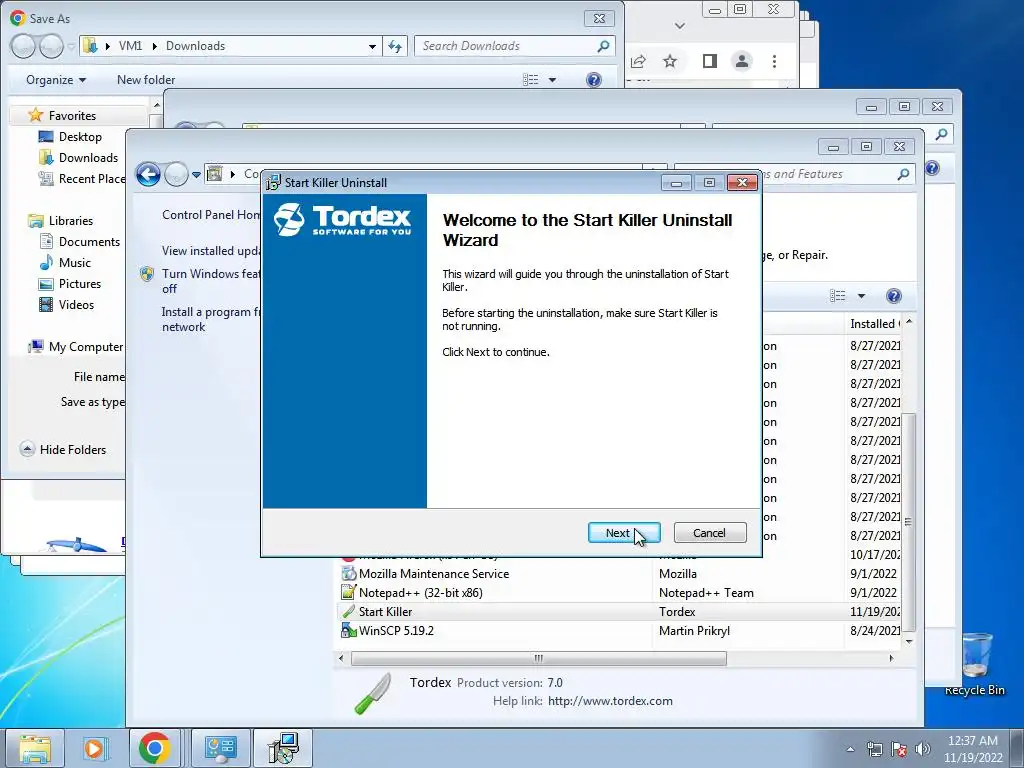Click the volume icon in system tray

[x=923, y=749]
